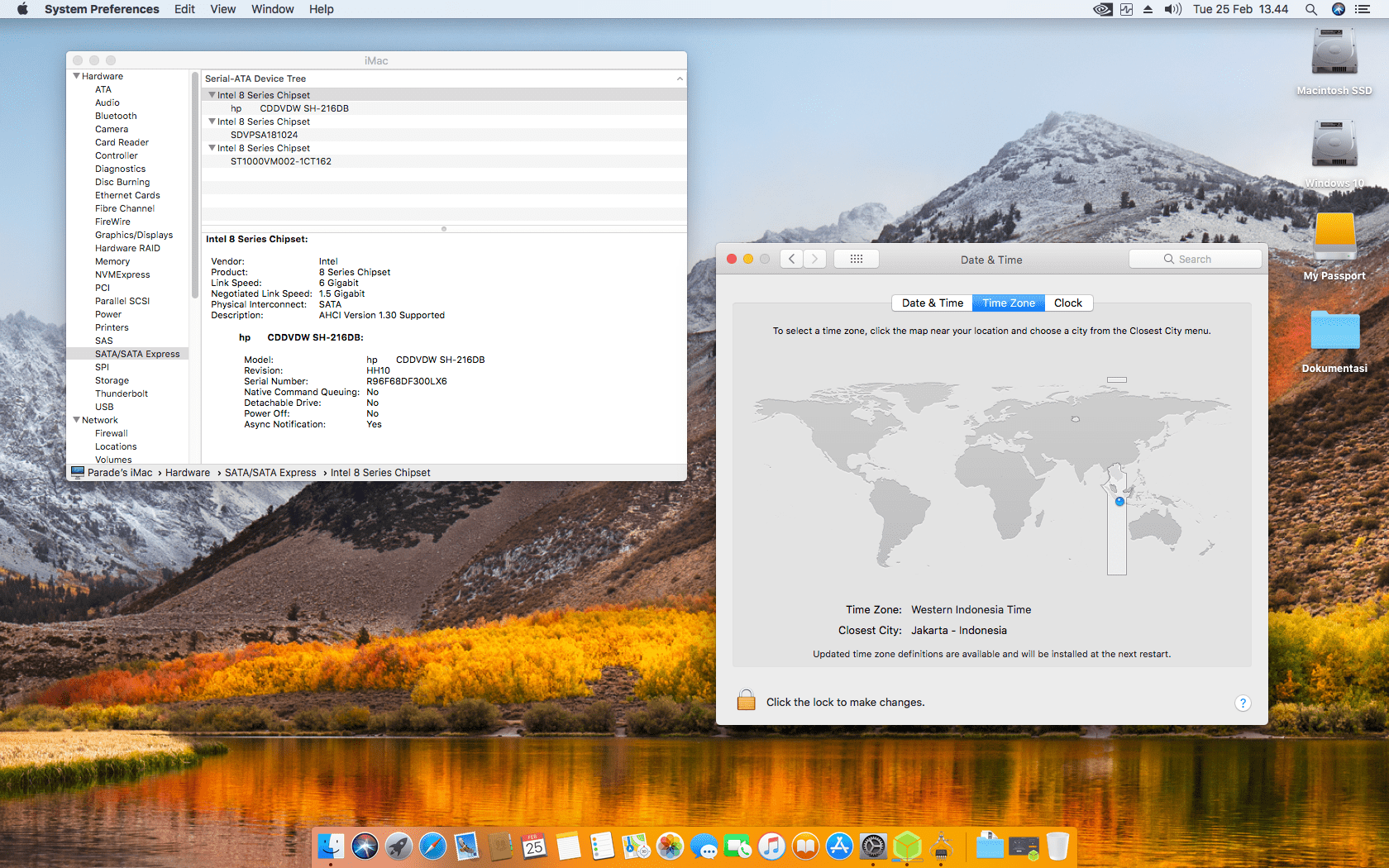1389x868 pixels.
Task: Click the lock to make changes
Action: click(x=746, y=700)
